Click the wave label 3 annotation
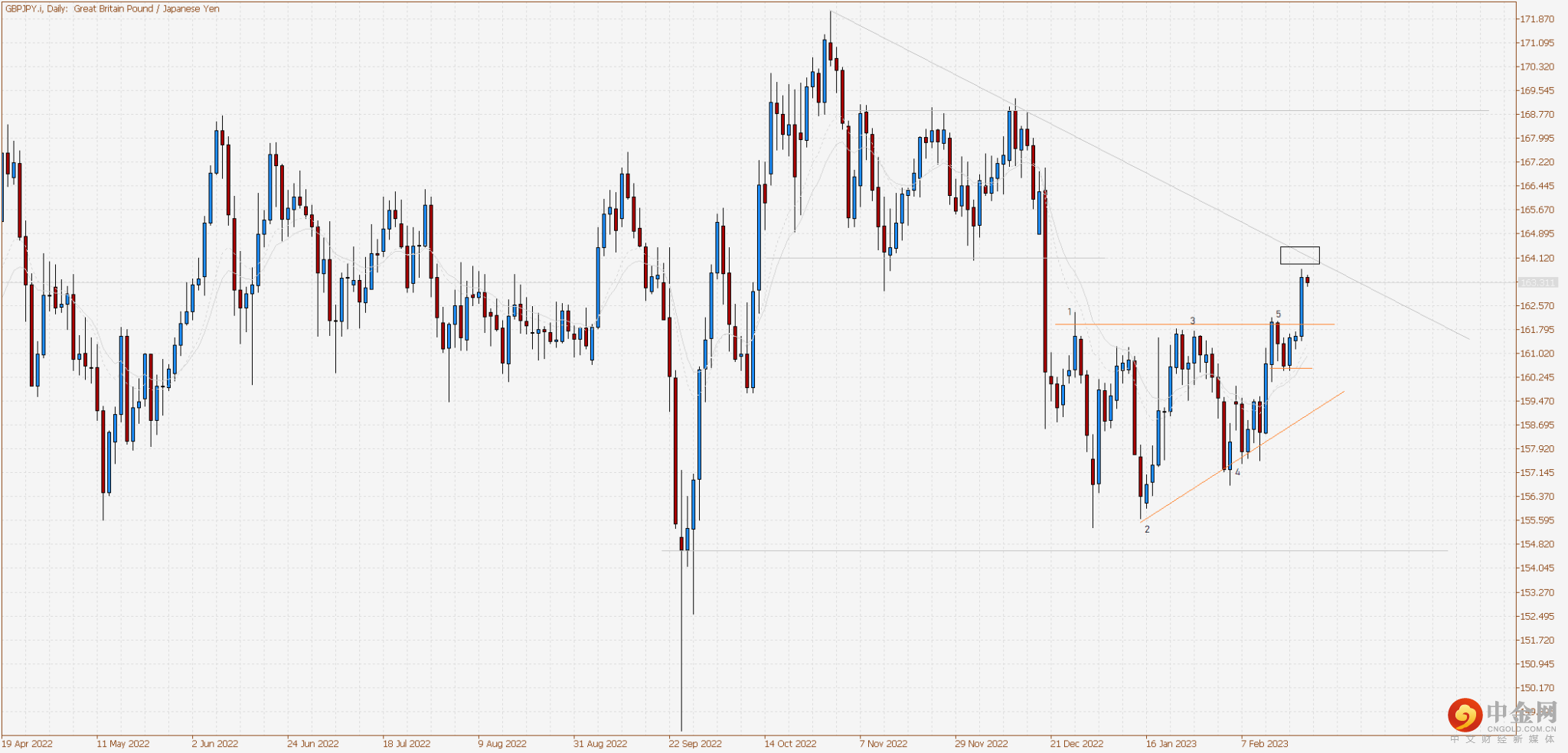This screenshot has width=1568, height=753. click(1193, 321)
